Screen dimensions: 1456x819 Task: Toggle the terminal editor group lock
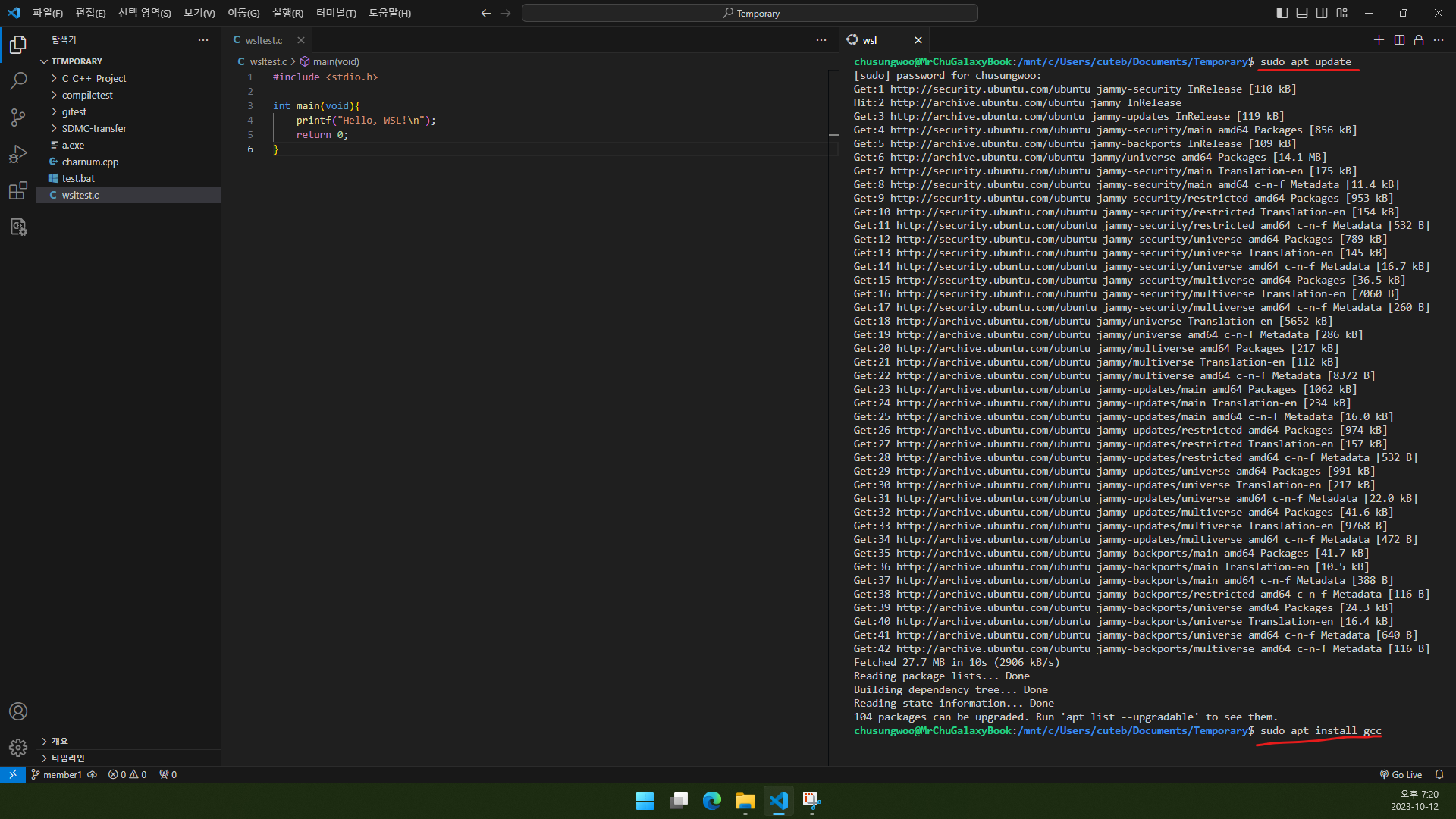coord(1419,40)
